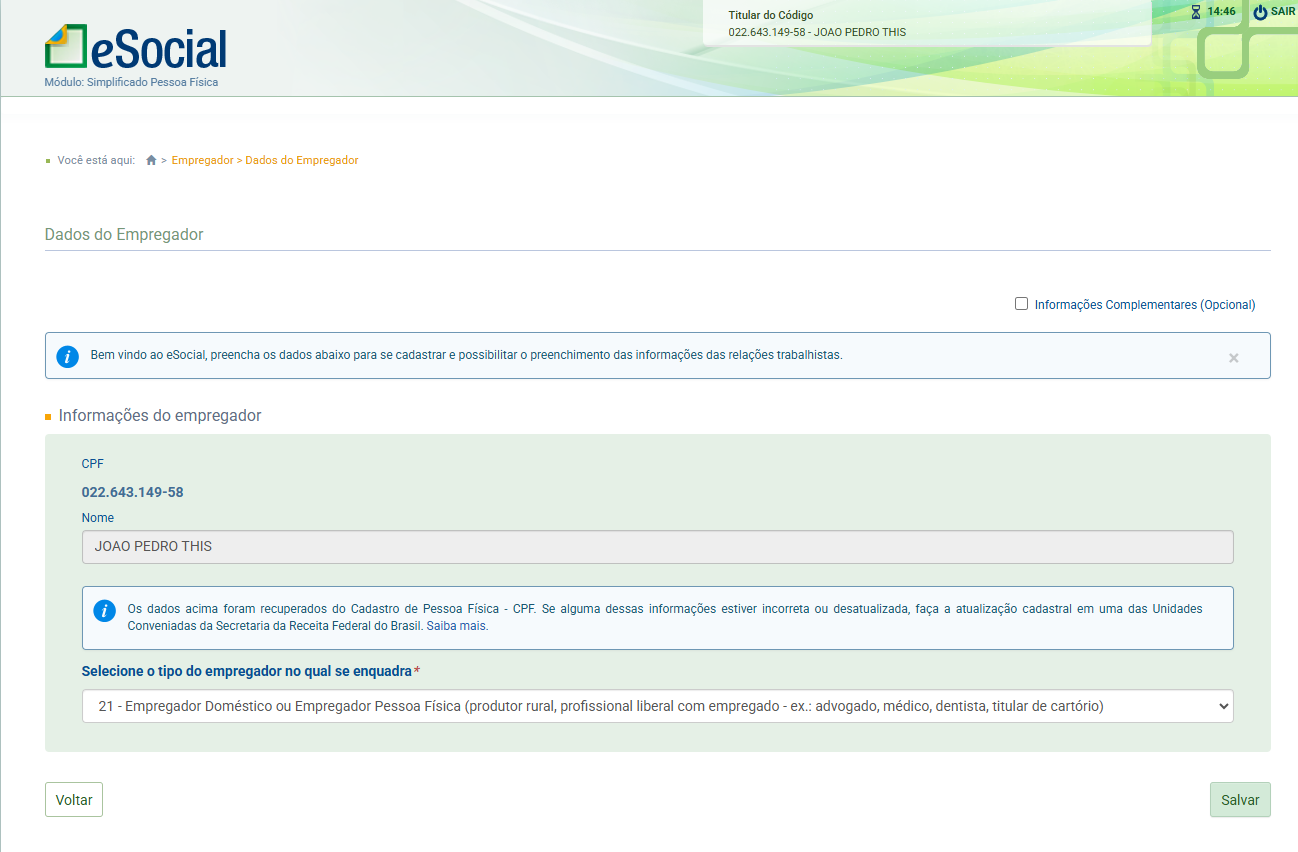Click the Você está aqui: label
This screenshot has height=852, width=1298.
pos(96,160)
